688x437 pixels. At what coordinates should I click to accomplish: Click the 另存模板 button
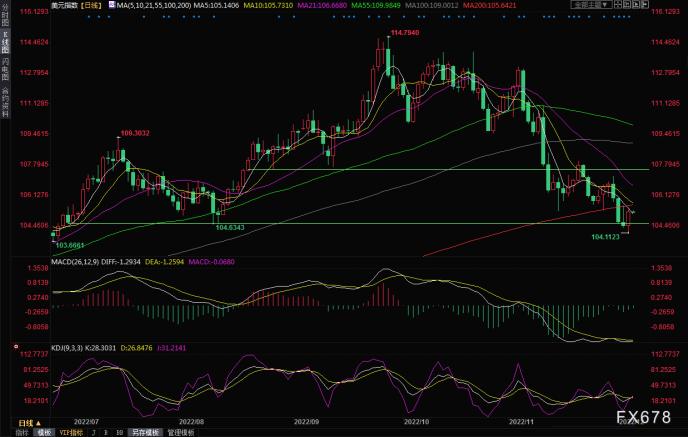pos(145,433)
